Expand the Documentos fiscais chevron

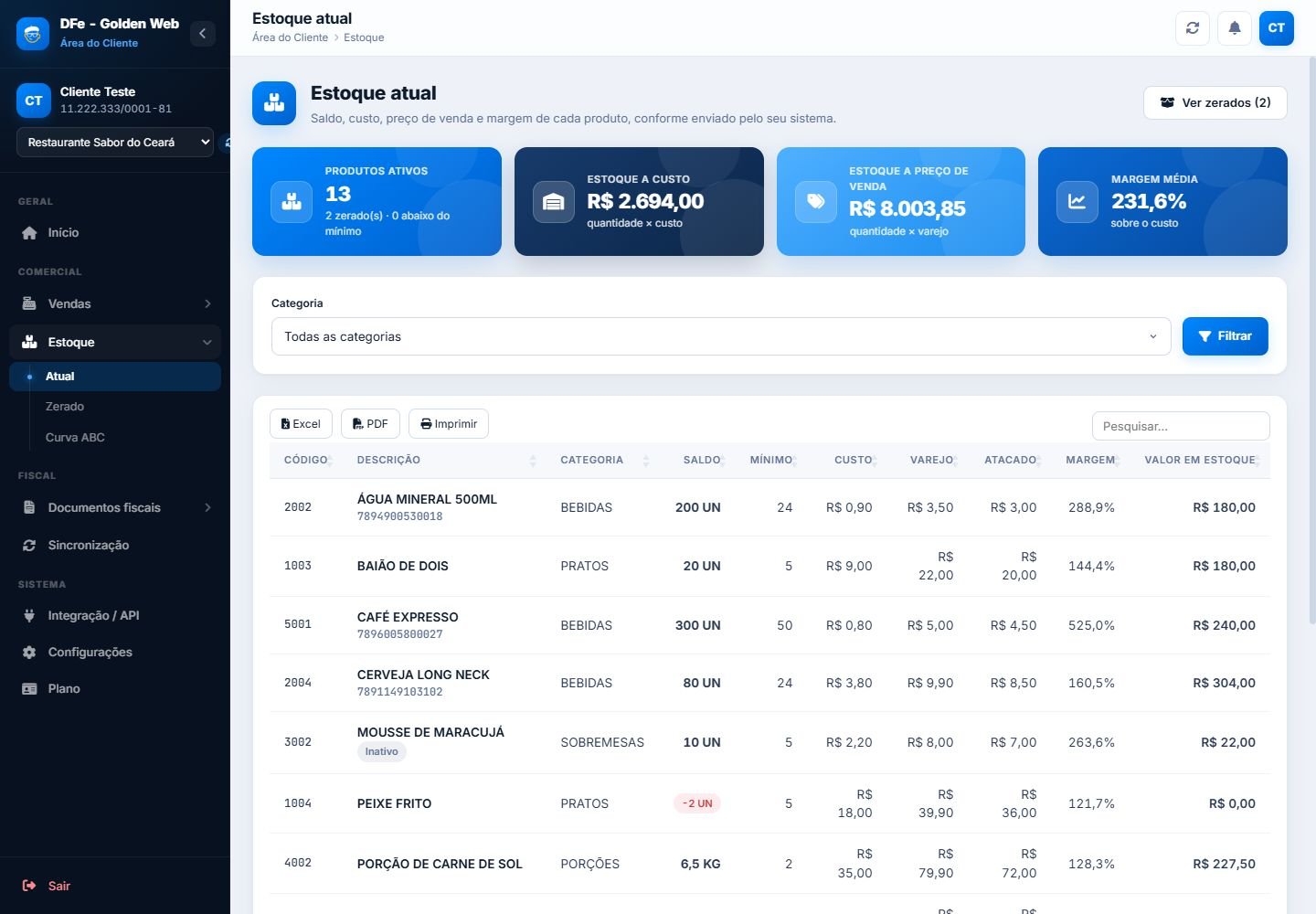pyautogui.click(x=207, y=507)
